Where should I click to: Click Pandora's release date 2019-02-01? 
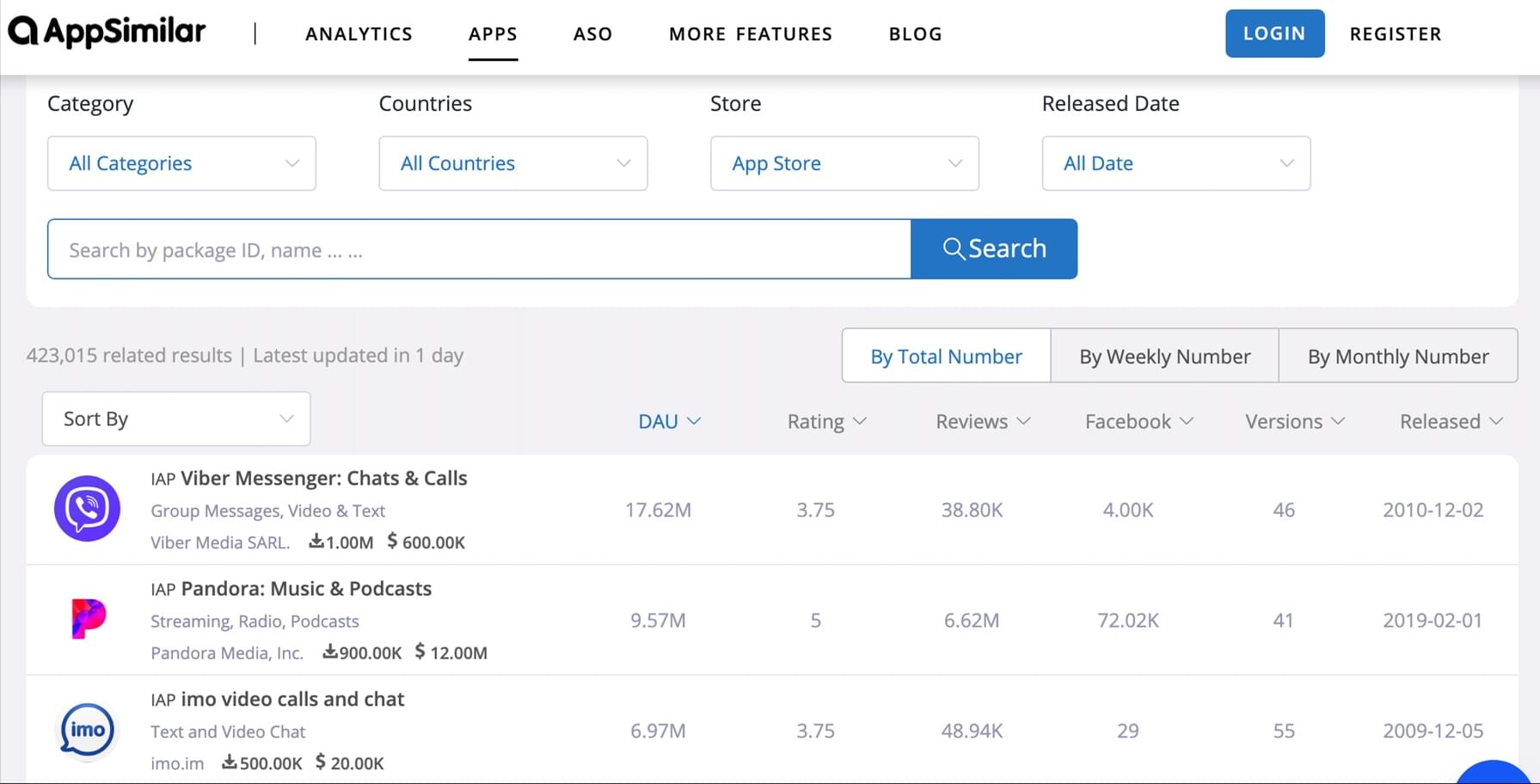pos(1433,620)
